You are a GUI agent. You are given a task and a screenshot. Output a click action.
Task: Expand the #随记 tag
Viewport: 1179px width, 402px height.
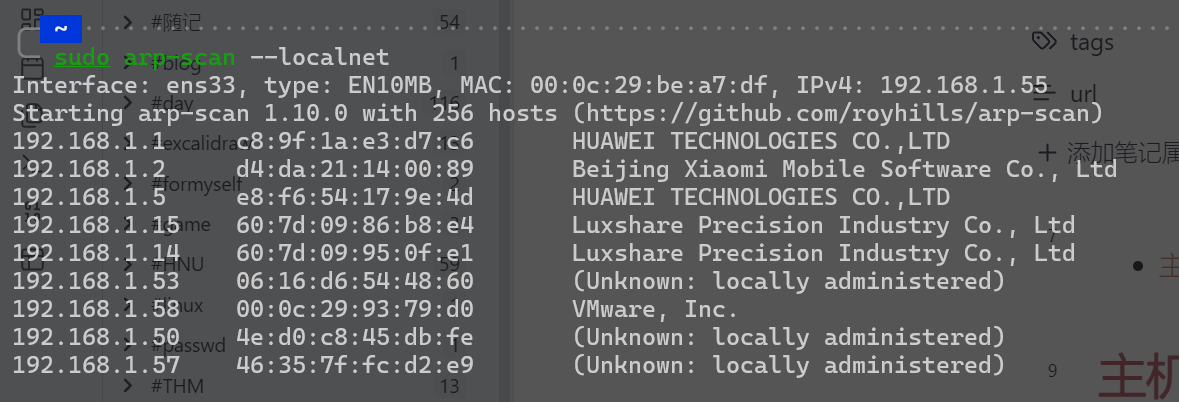(129, 22)
